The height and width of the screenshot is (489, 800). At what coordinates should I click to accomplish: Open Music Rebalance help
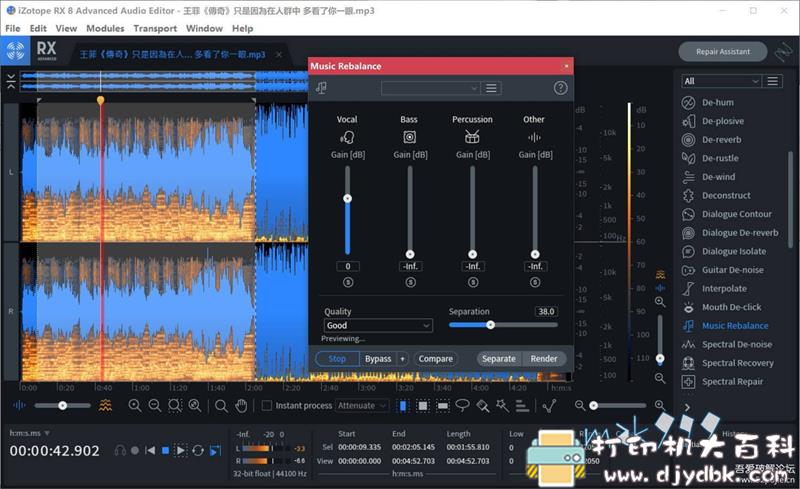[x=560, y=88]
